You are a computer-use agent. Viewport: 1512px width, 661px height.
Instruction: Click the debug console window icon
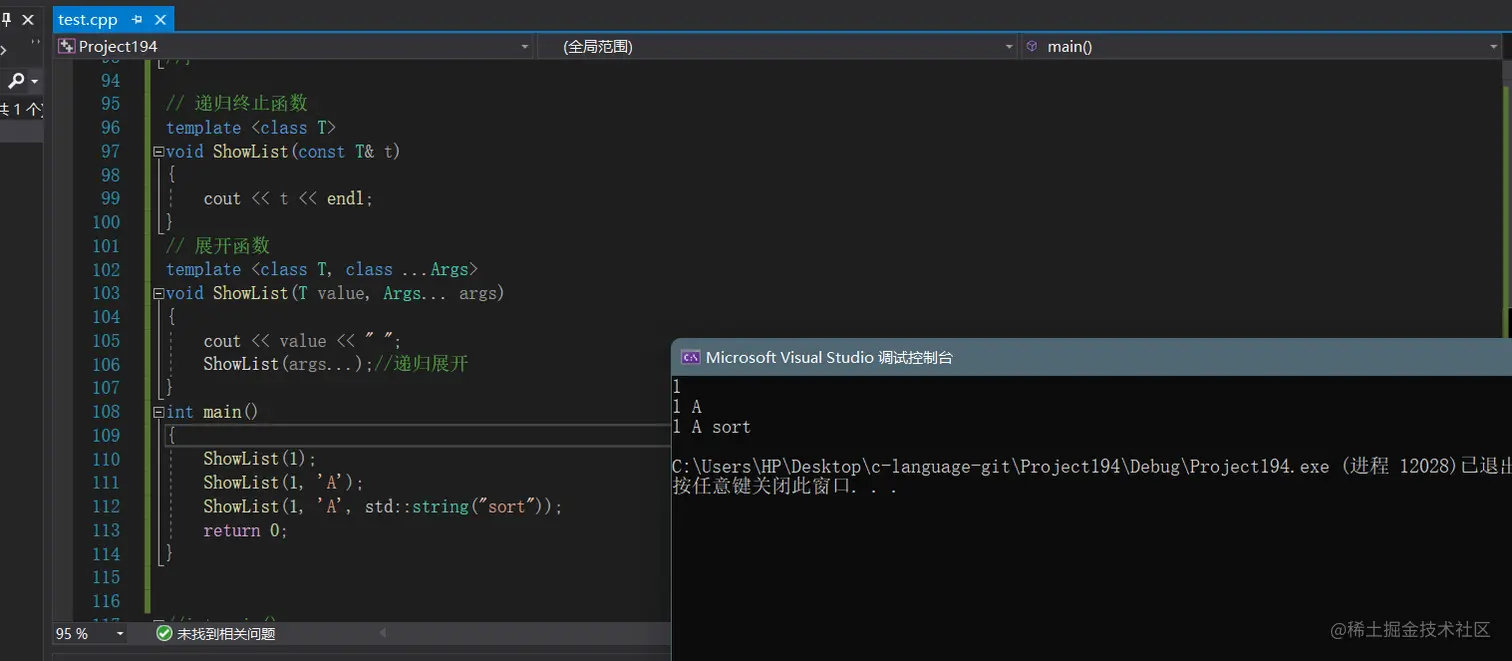[690, 357]
